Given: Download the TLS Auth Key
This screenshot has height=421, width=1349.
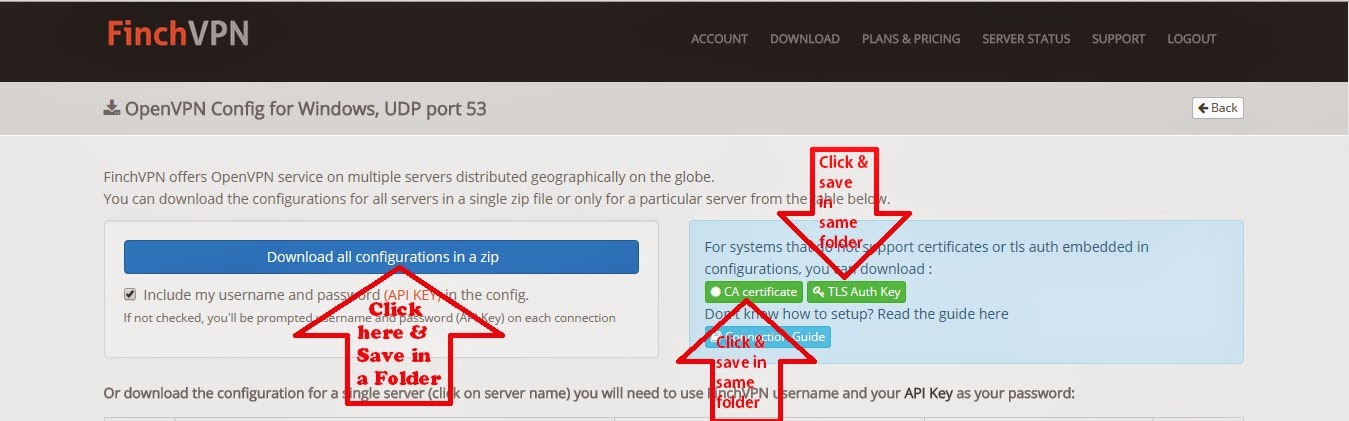Looking at the screenshot, I should [x=856, y=292].
